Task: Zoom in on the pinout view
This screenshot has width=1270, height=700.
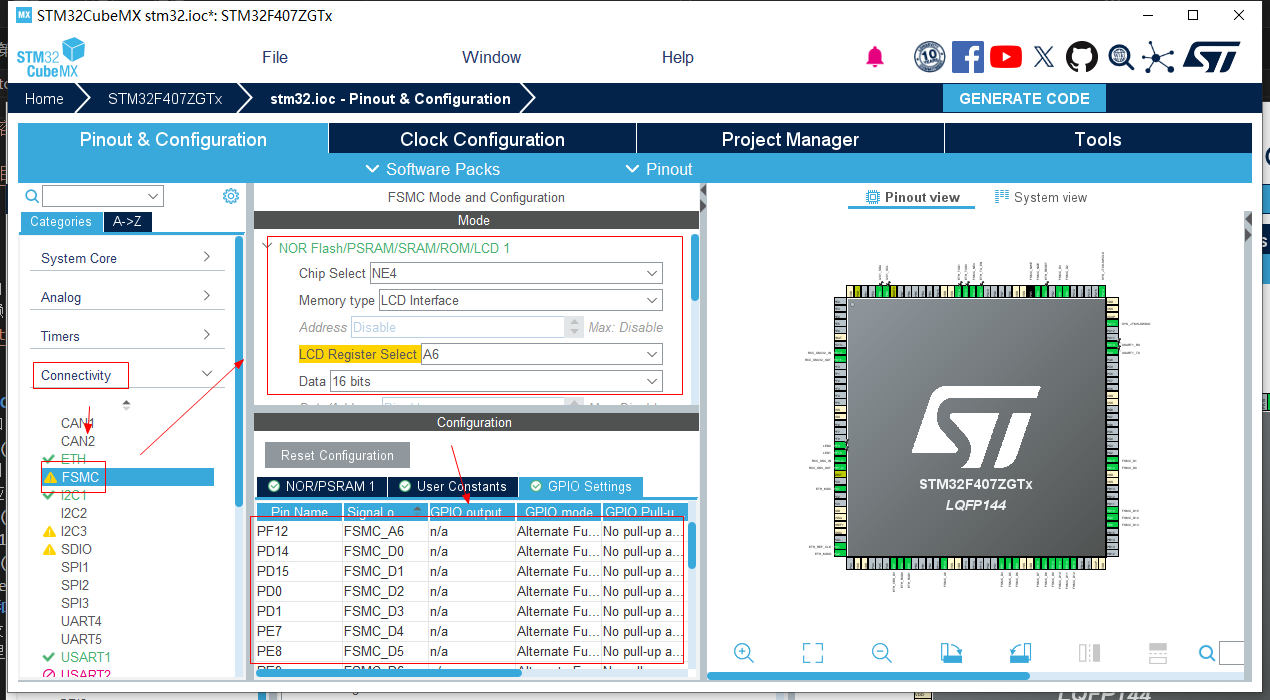Action: tap(743, 653)
